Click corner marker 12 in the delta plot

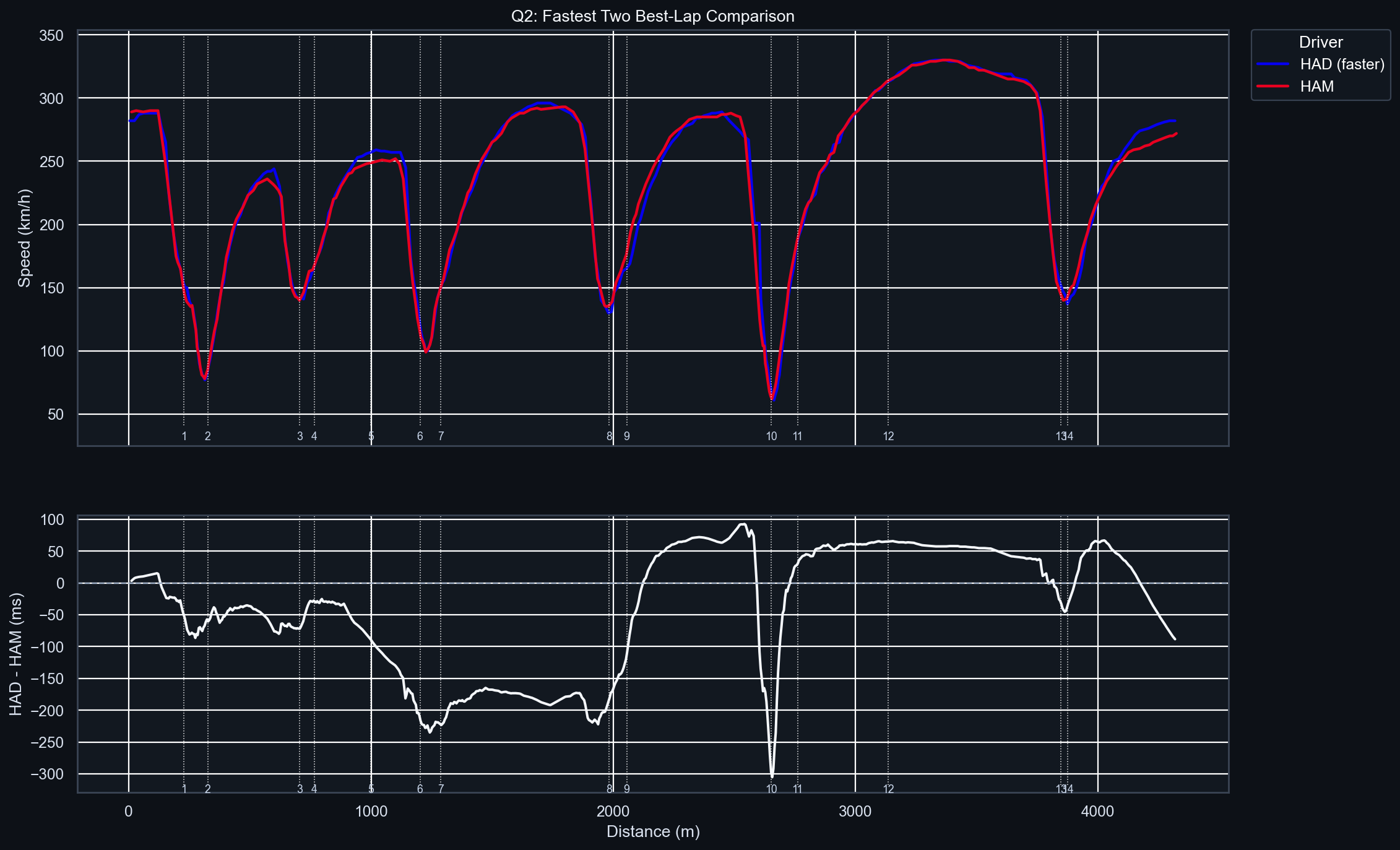tap(889, 789)
